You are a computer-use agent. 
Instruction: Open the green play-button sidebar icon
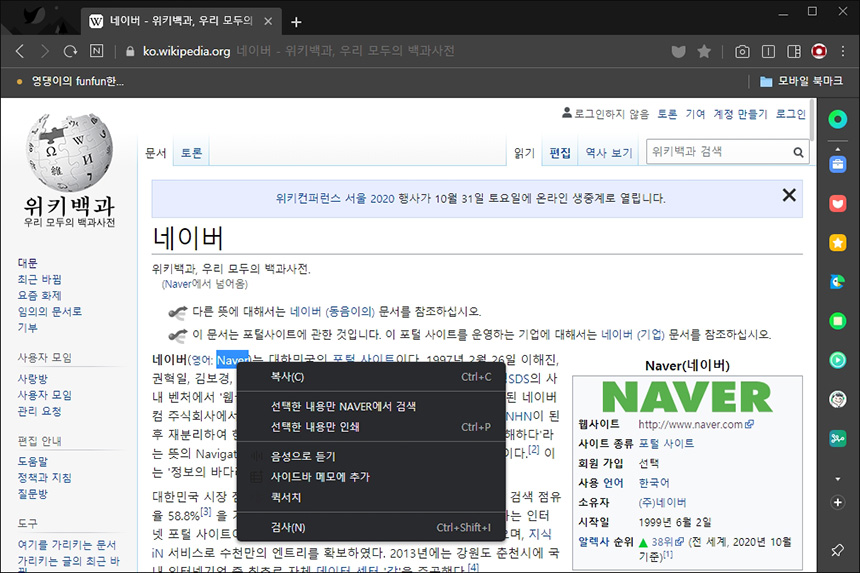coord(838,360)
